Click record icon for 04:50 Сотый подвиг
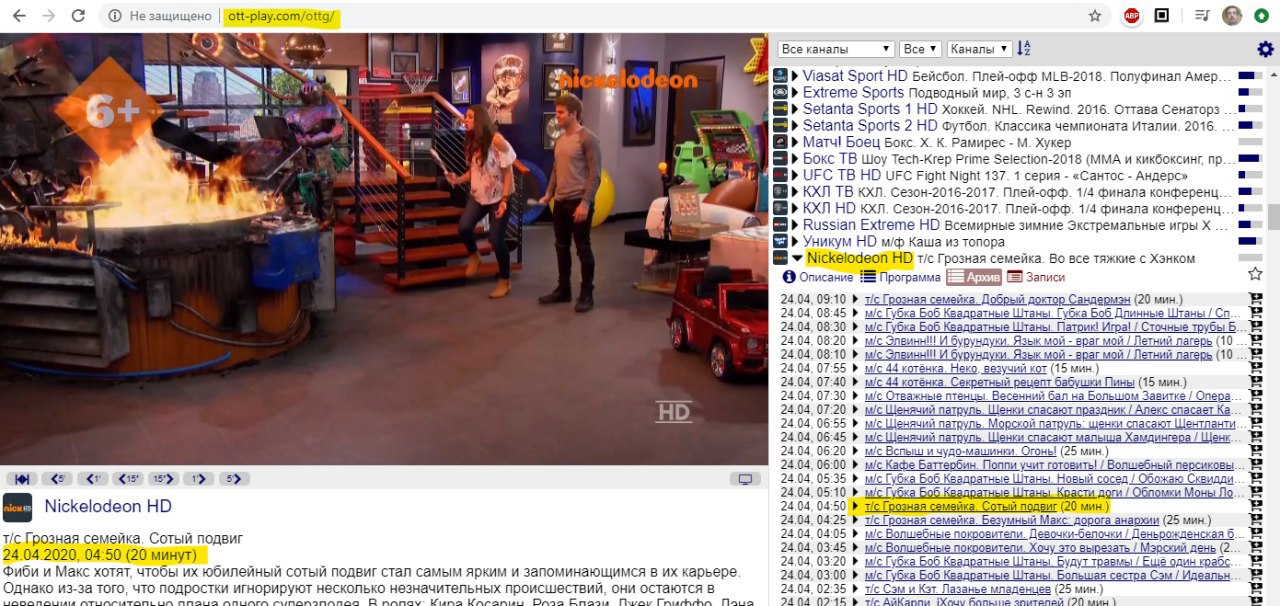The height and width of the screenshot is (606, 1280). (1256, 507)
